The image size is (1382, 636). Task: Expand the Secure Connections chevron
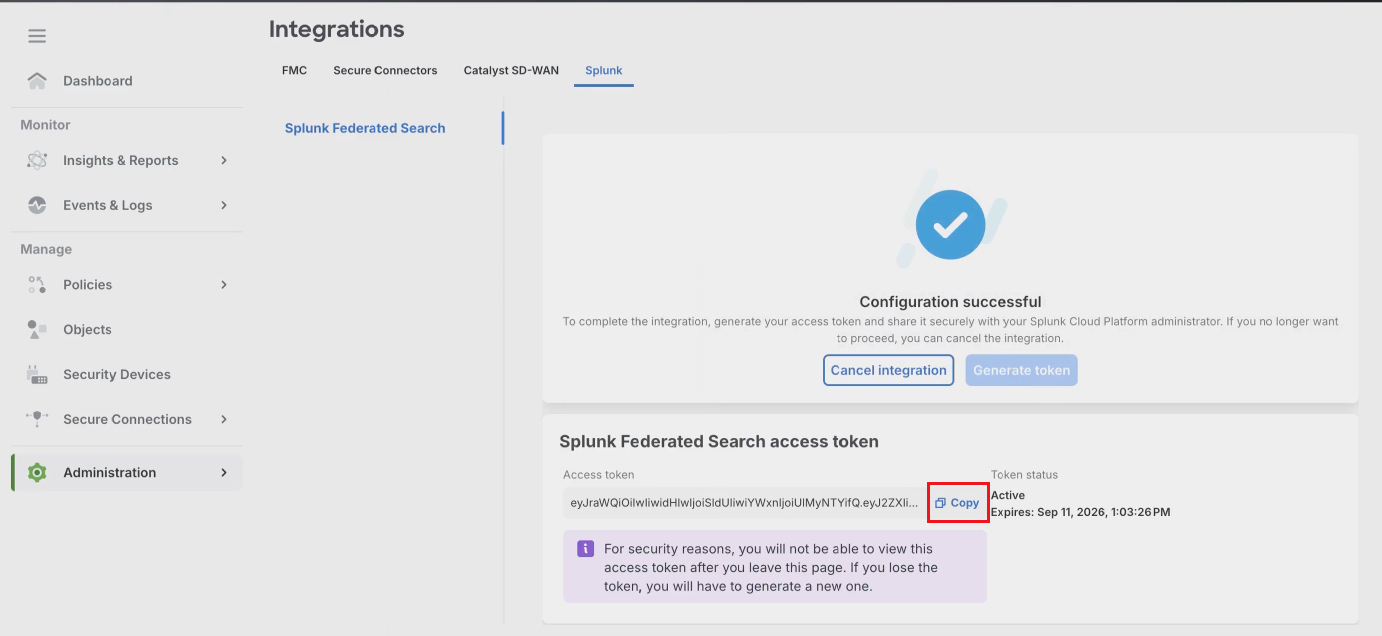[x=224, y=419]
